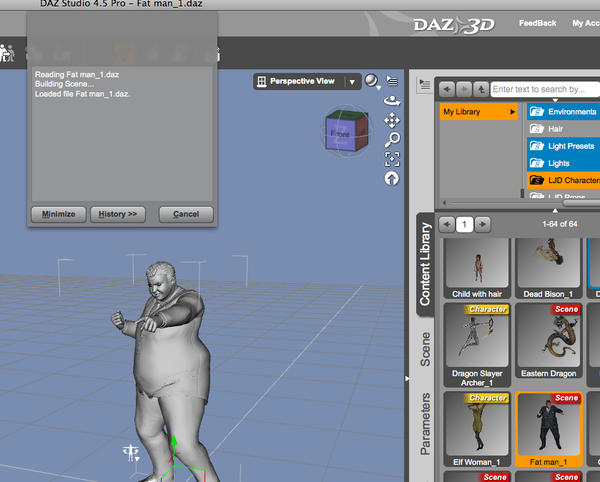This screenshot has height=482, width=600.
Task: Click History >> in the loading dialog
Action: [118, 214]
